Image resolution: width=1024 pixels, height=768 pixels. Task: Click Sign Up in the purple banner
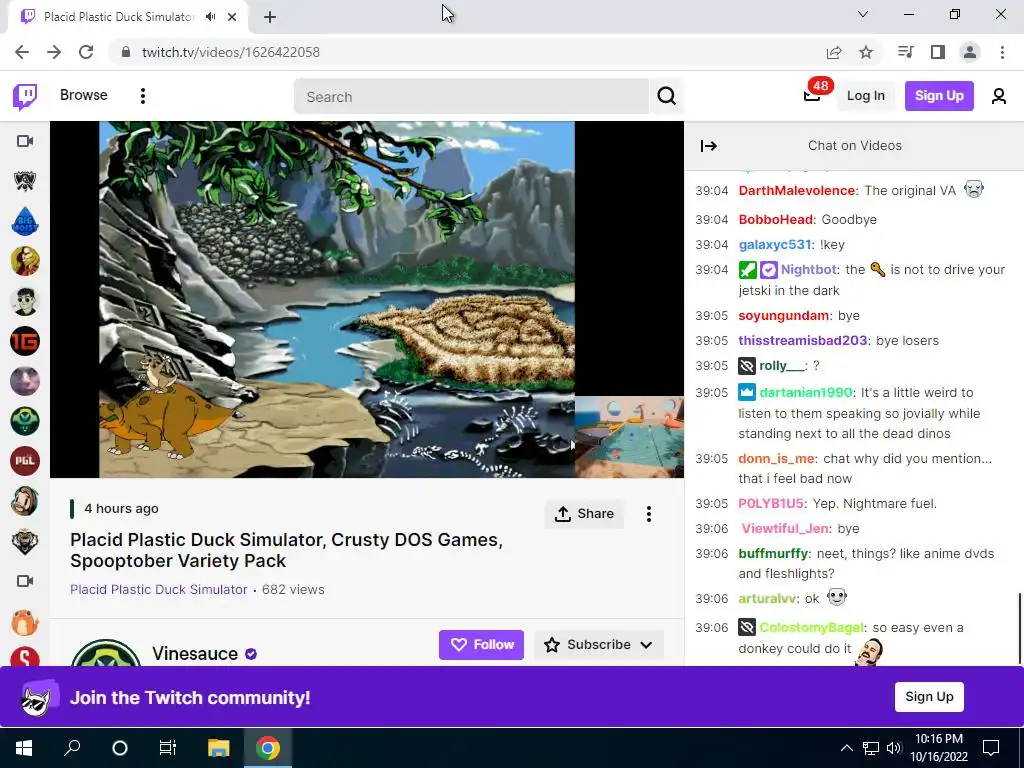(929, 697)
